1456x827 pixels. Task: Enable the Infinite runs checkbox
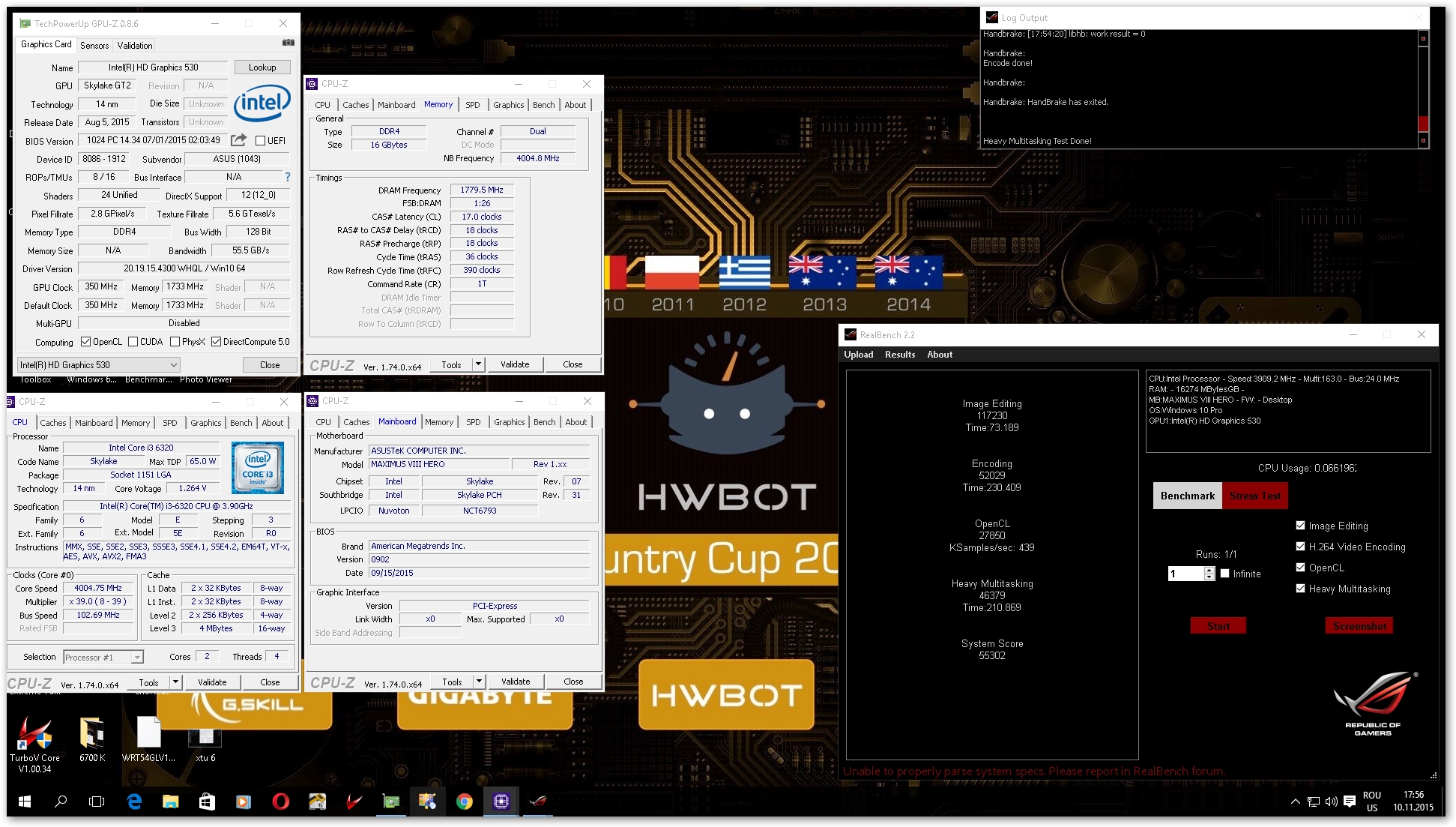[1225, 574]
